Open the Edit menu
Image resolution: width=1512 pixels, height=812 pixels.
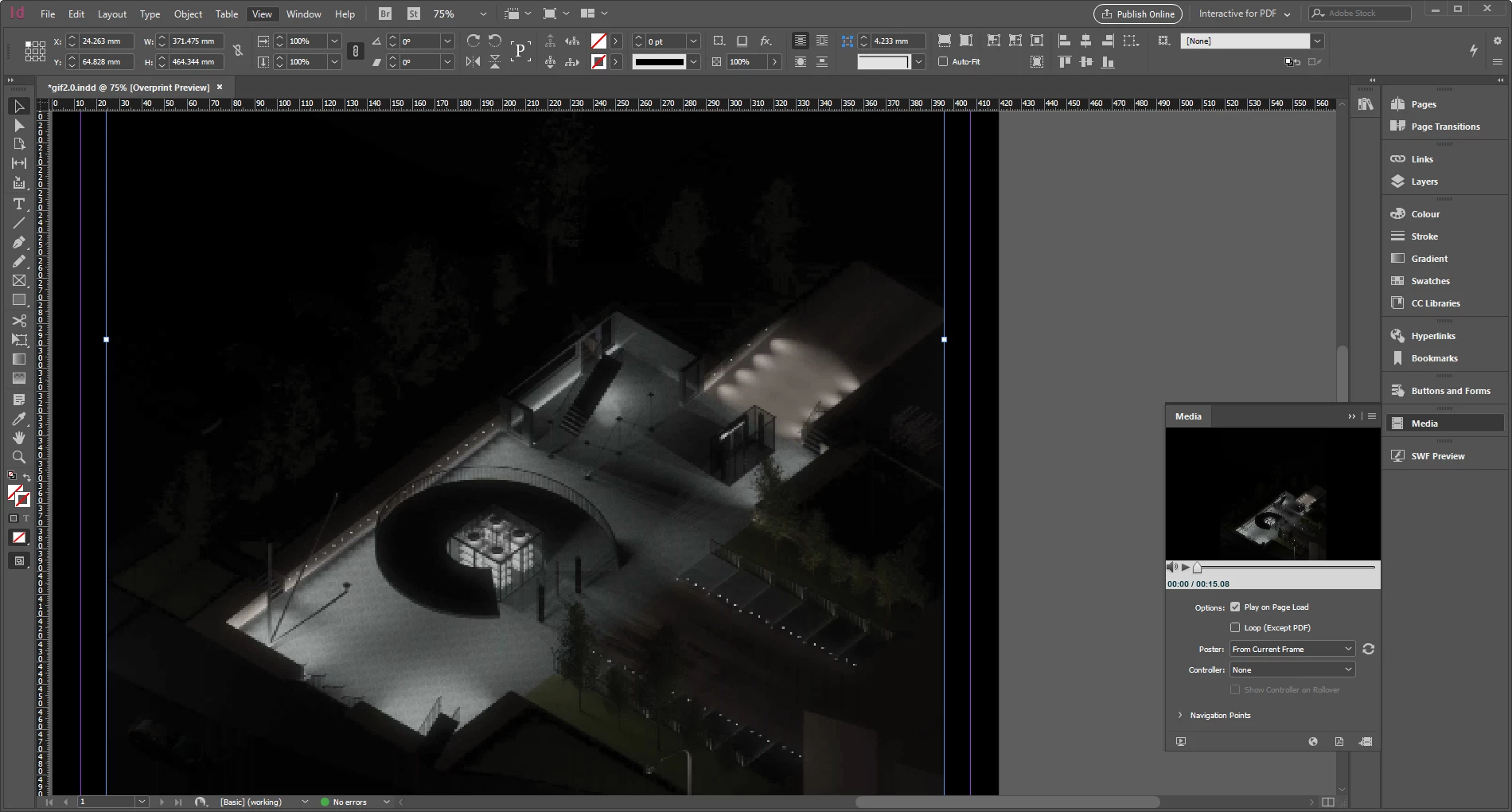[x=76, y=14]
